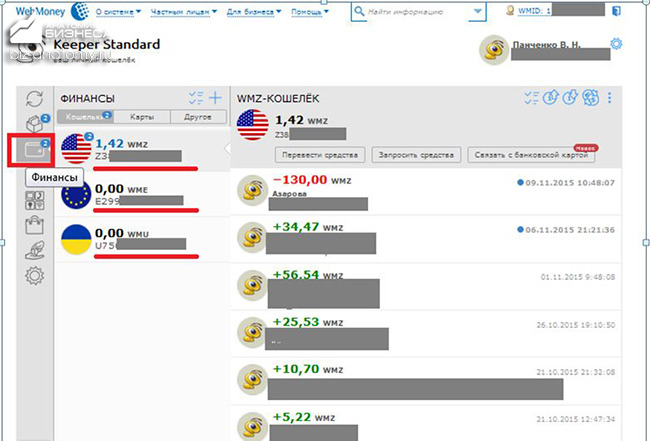Click the date 06.11.2015 21:21:36

[570, 230]
